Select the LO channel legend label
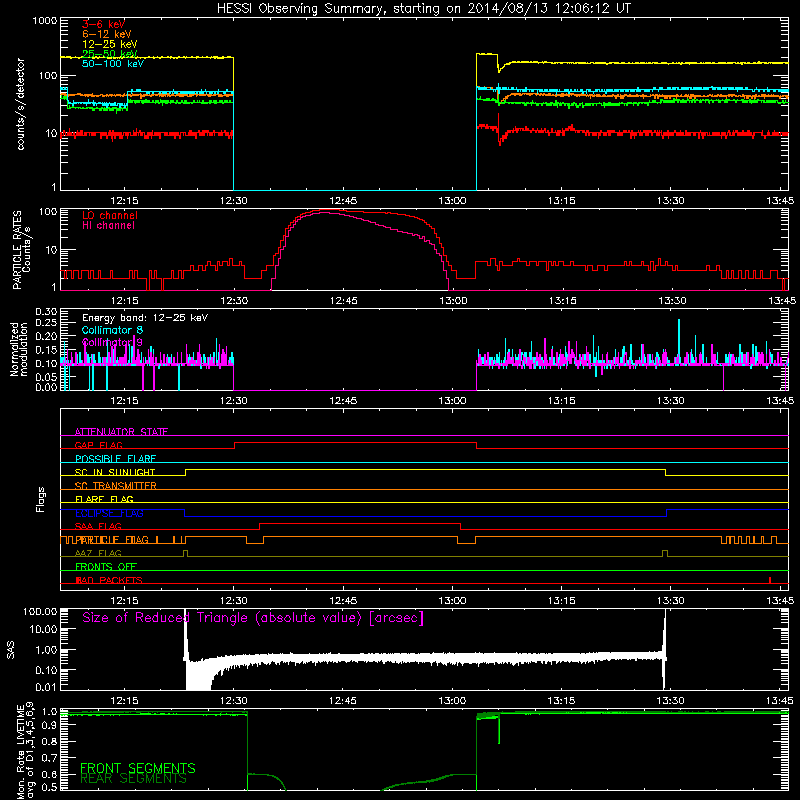Viewport: 800px width, 800px height. (110, 215)
